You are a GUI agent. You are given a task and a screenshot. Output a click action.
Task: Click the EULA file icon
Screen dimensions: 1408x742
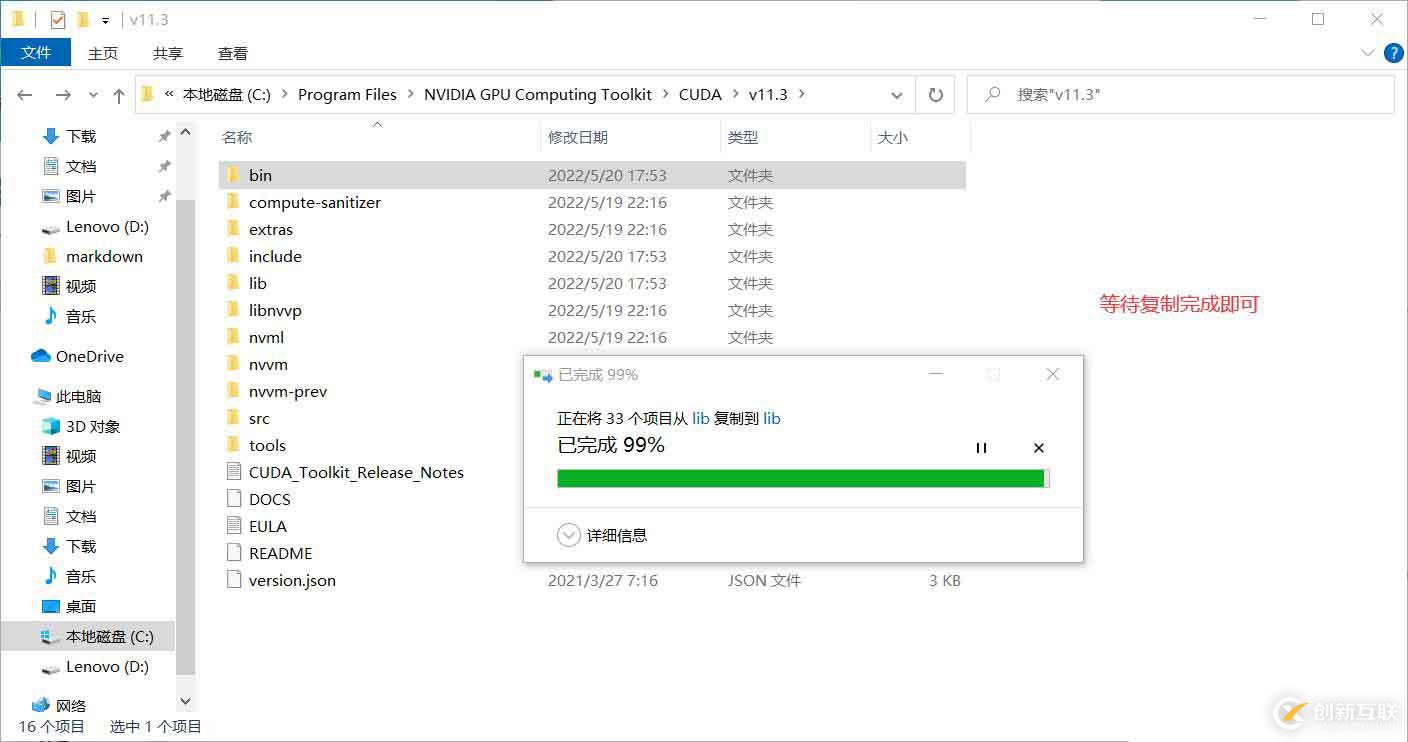click(x=234, y=526)
